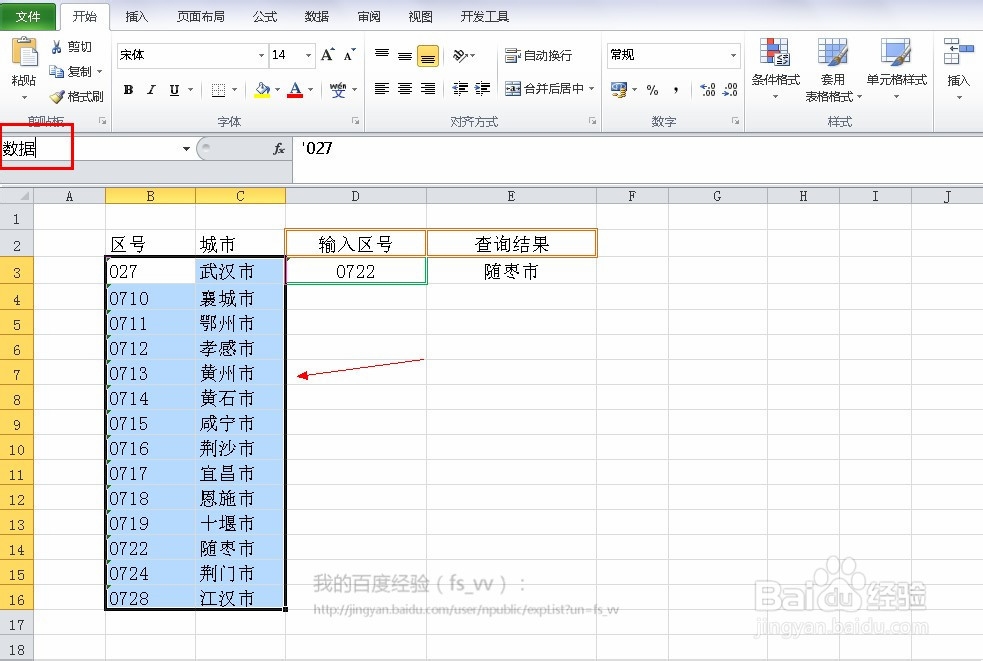Screen dimensions: 983x661
Task: Switch to Page Layout tab (页面布局)
Action: pos(201,16)
